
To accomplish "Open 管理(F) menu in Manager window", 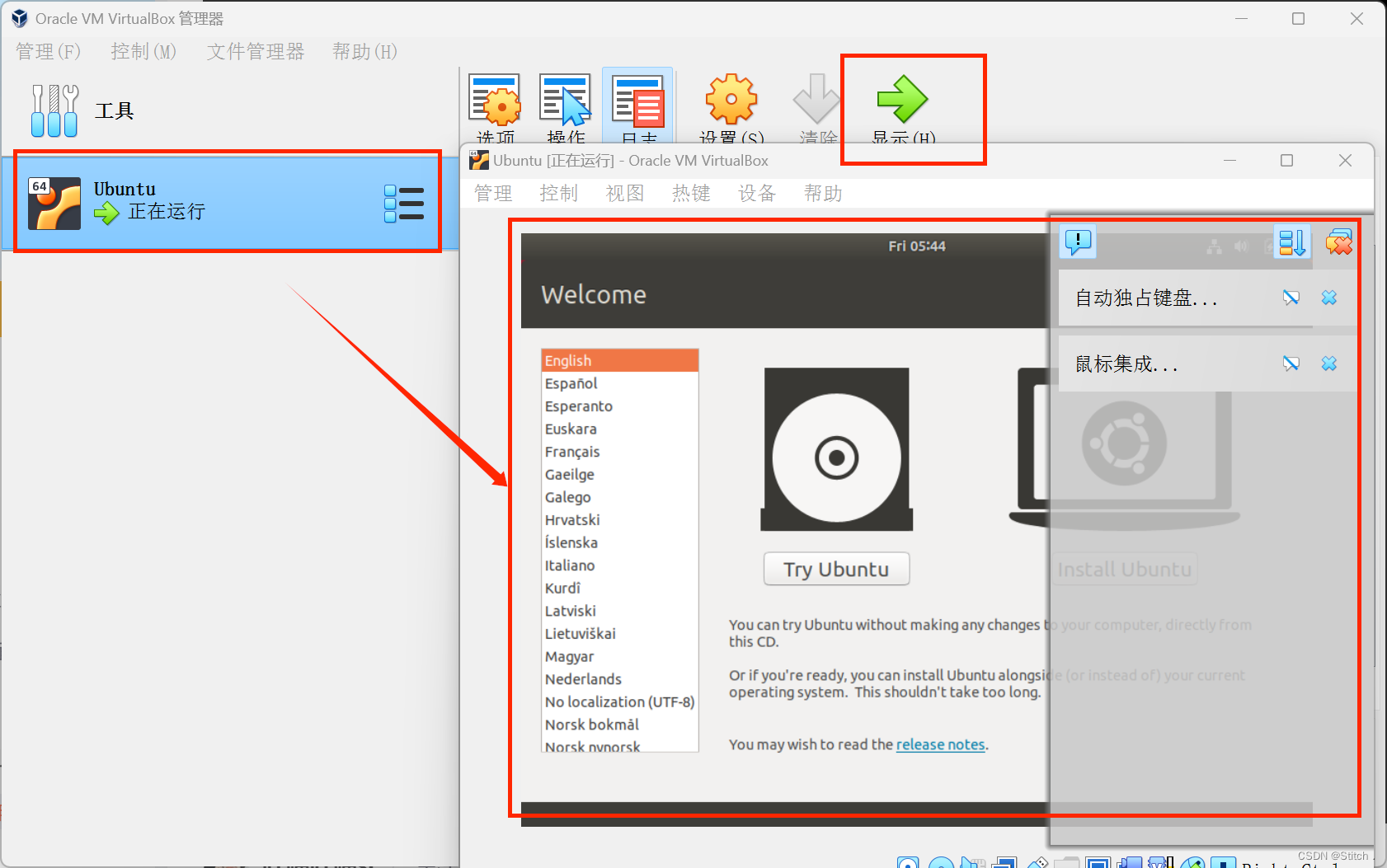I will [49, 52].
